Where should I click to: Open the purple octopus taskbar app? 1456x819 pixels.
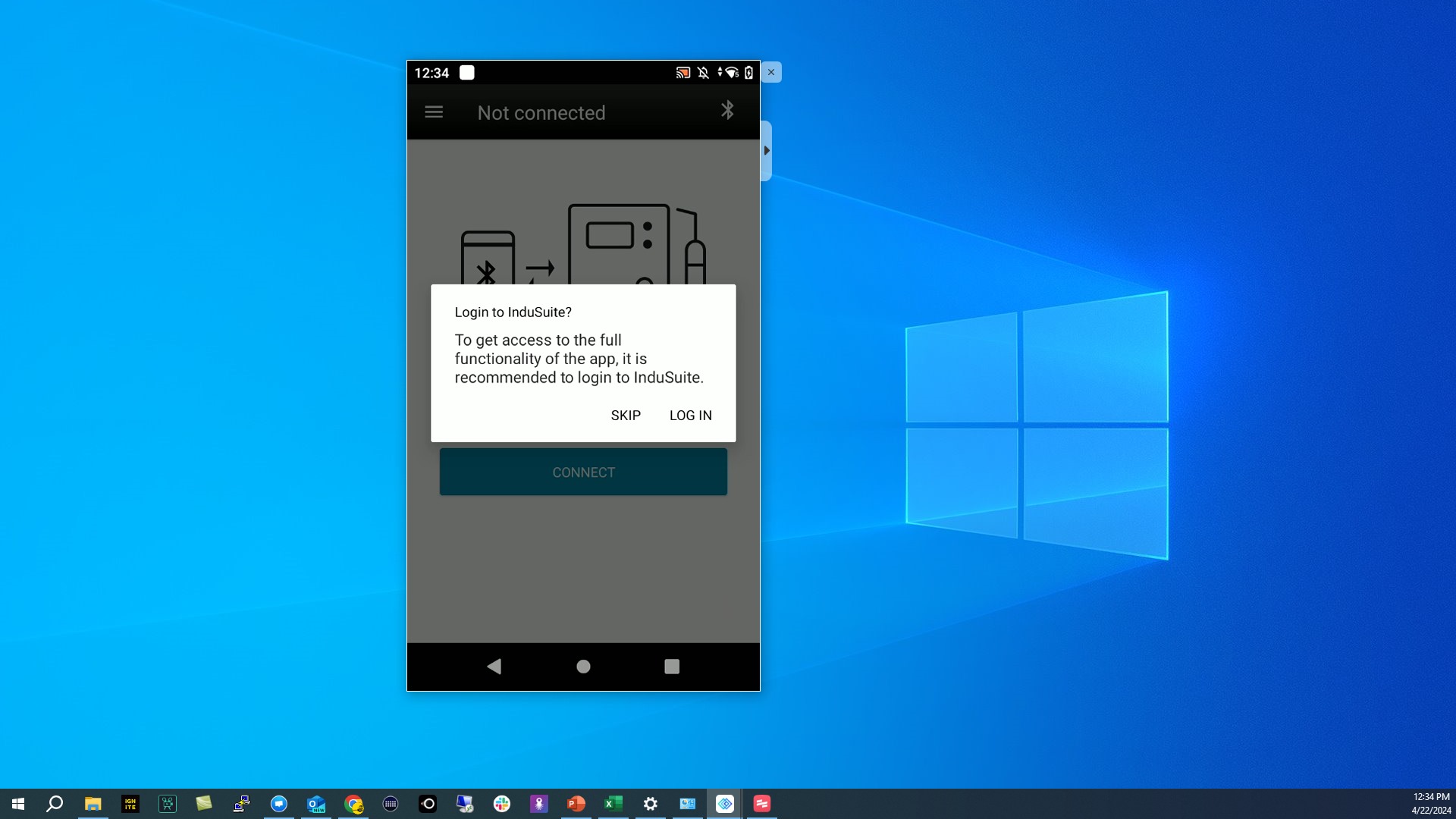pyautogui.click(x=539, y=804)
